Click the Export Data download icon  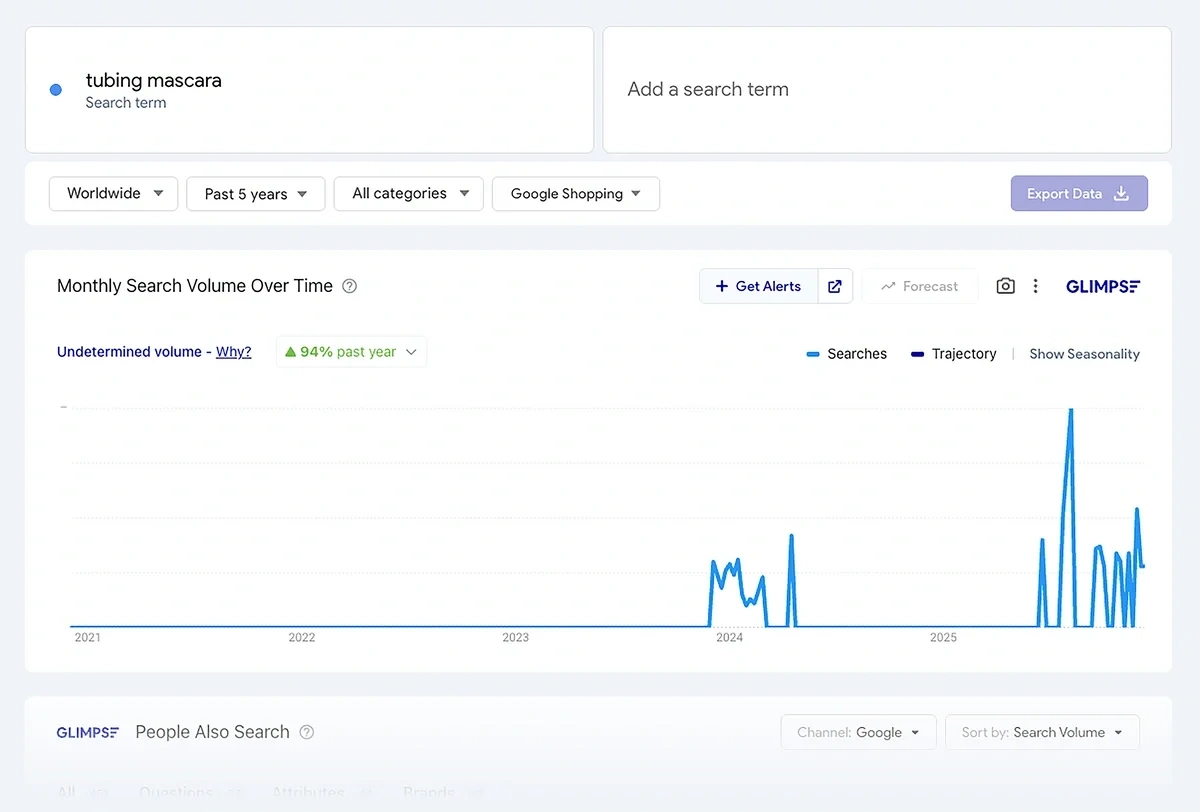(1123, 193)
